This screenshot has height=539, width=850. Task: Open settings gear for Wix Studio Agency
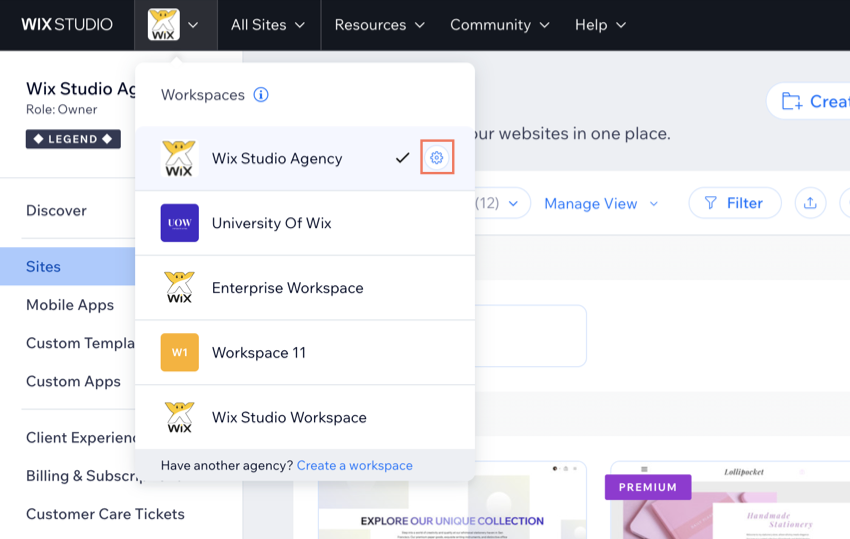437,158
